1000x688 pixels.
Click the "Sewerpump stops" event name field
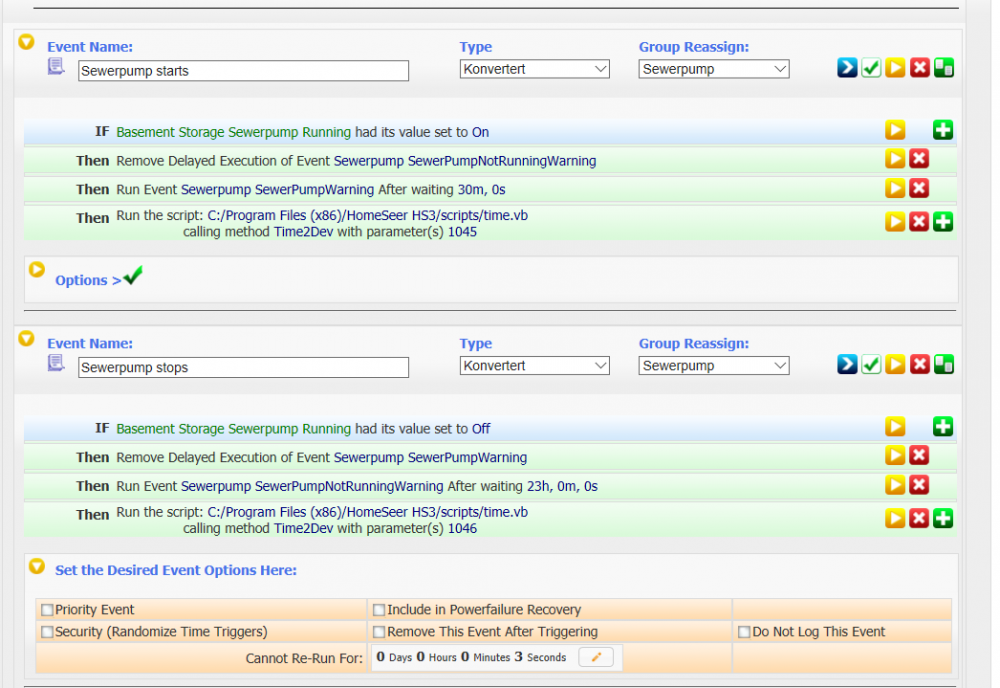(243, 368)
